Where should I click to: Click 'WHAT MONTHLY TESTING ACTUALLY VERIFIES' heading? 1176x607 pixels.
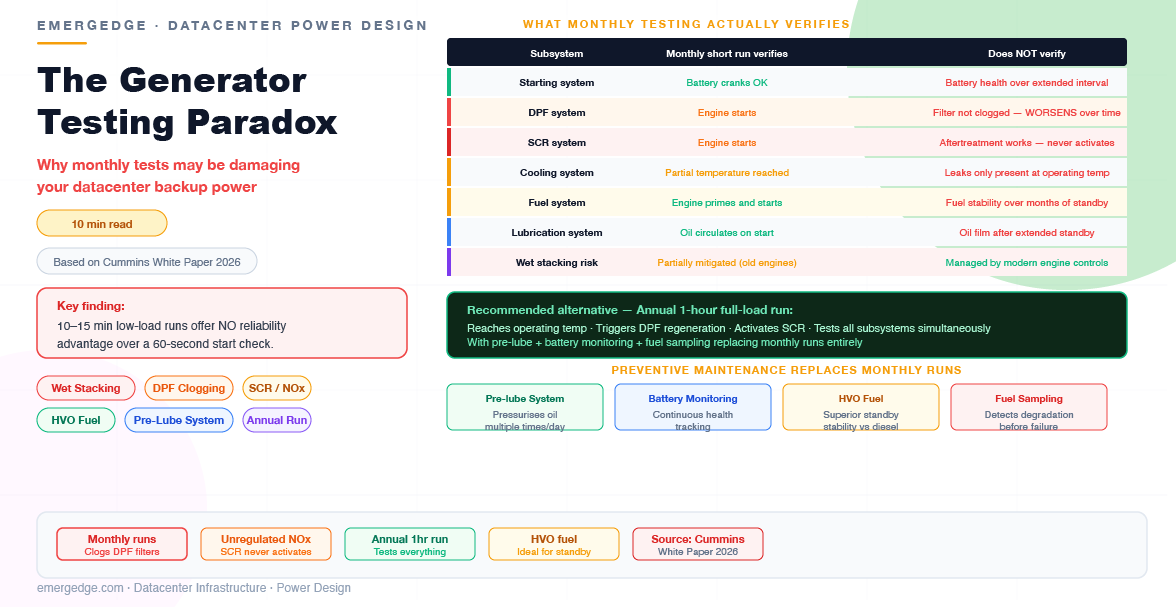686,24
